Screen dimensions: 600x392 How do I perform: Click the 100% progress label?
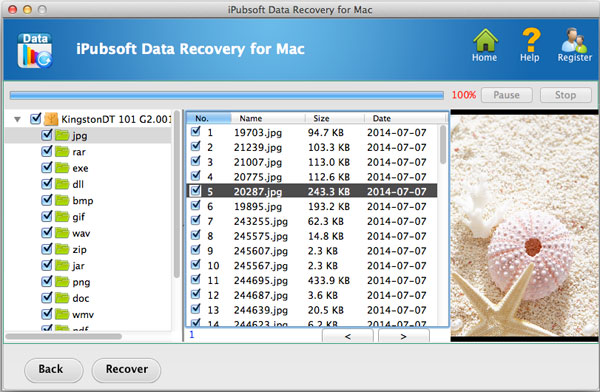point(464,95)
